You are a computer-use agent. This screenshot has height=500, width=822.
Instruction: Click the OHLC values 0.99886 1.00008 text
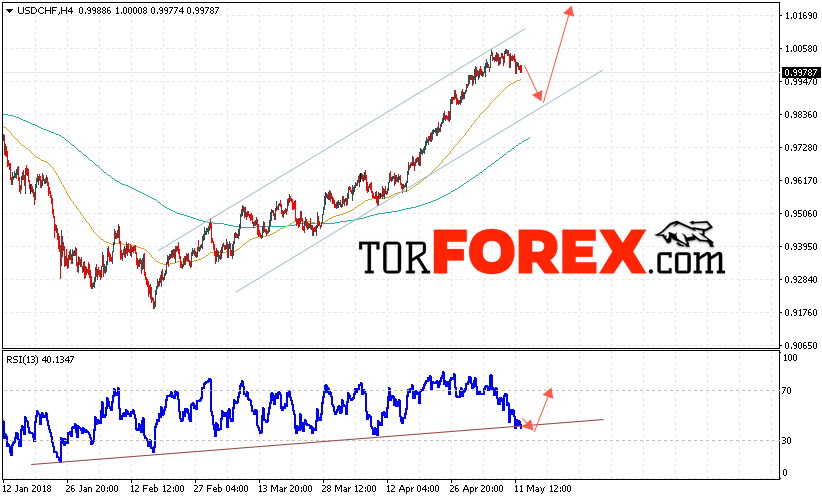[x=113, y=10]
